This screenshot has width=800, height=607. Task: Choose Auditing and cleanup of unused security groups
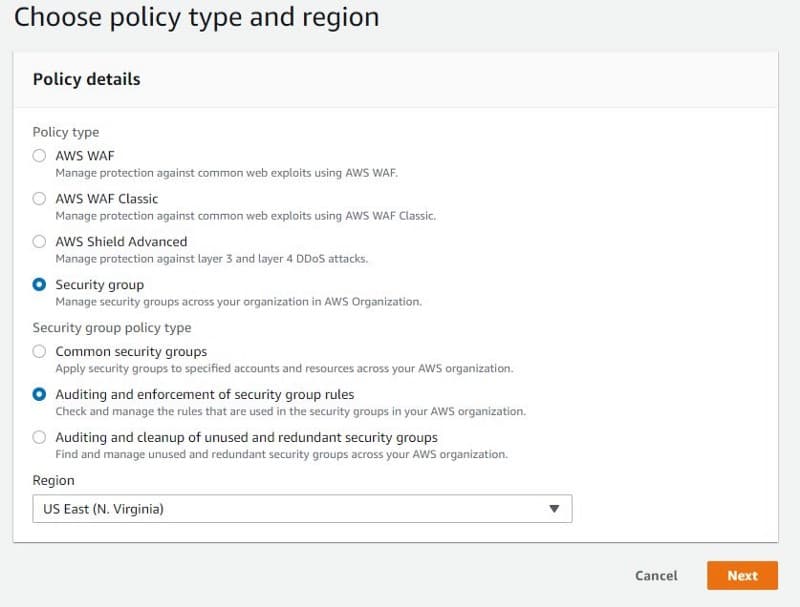coord(39,437)
